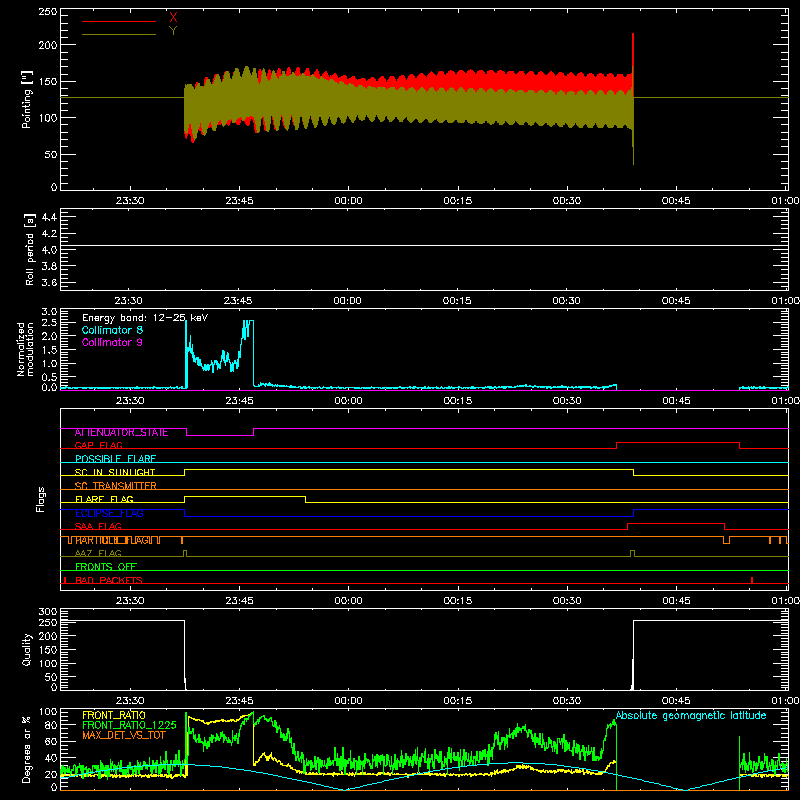Click the cyan Collimator 8 modulation peak
The image size is (800, 800).
click(x=248, y=327)
